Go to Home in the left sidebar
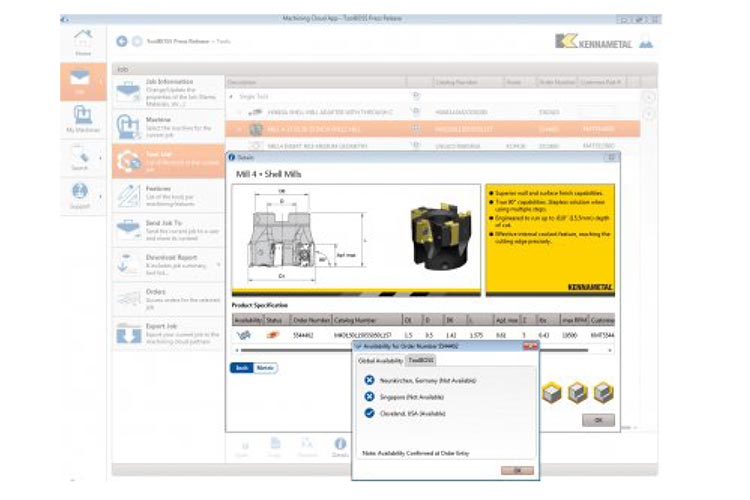Viewport: 750px width, 500px height. coord(83,43)
